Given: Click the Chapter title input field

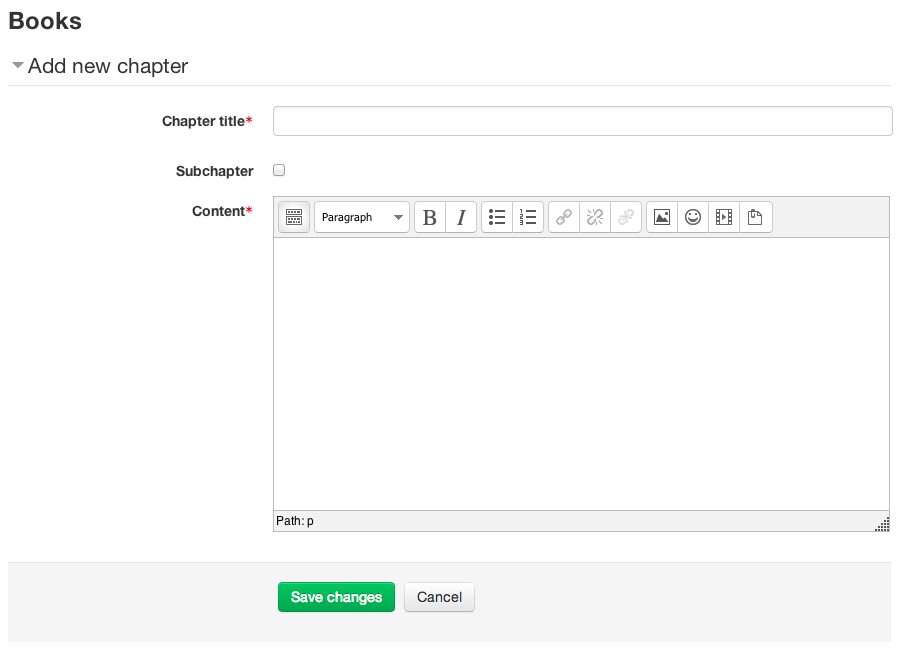Looking at the screenshot, I should point(582,120).
